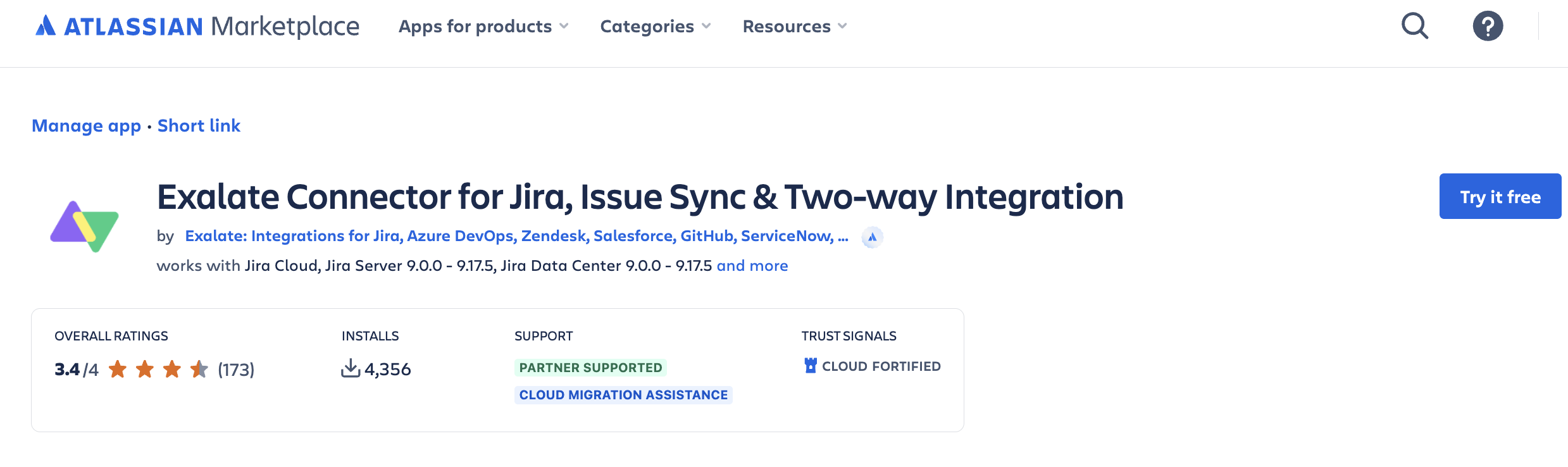Click the Support section label

point(544,336)
